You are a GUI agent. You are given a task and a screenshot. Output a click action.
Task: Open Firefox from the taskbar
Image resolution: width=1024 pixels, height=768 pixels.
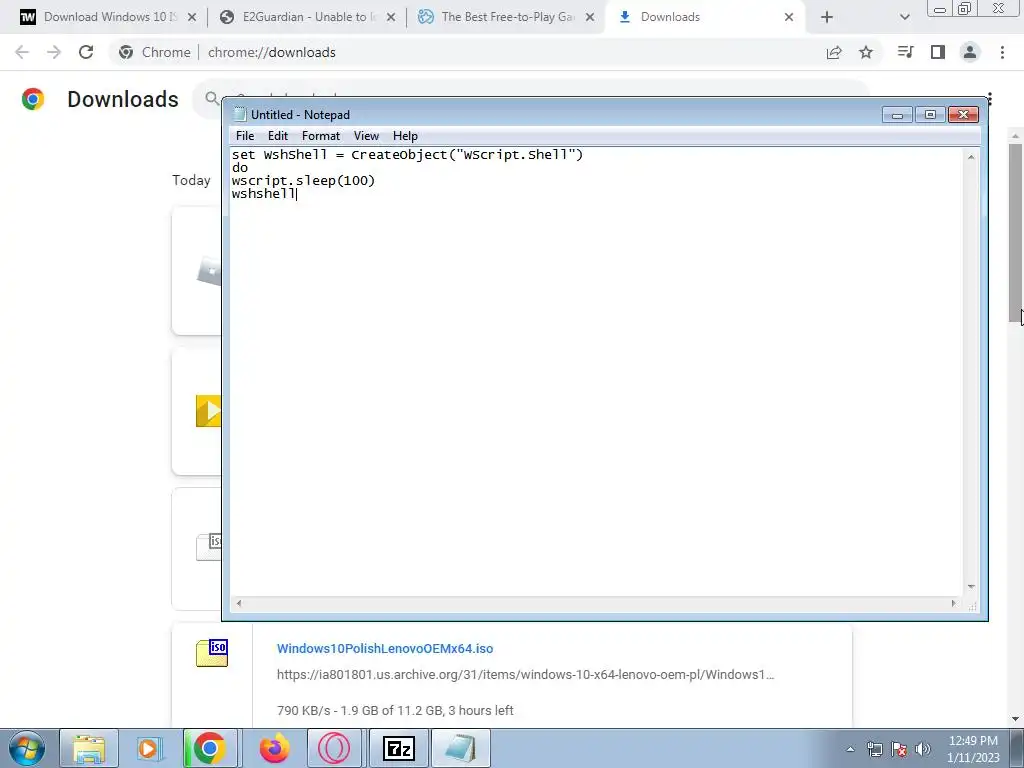(x=274, y=749)
